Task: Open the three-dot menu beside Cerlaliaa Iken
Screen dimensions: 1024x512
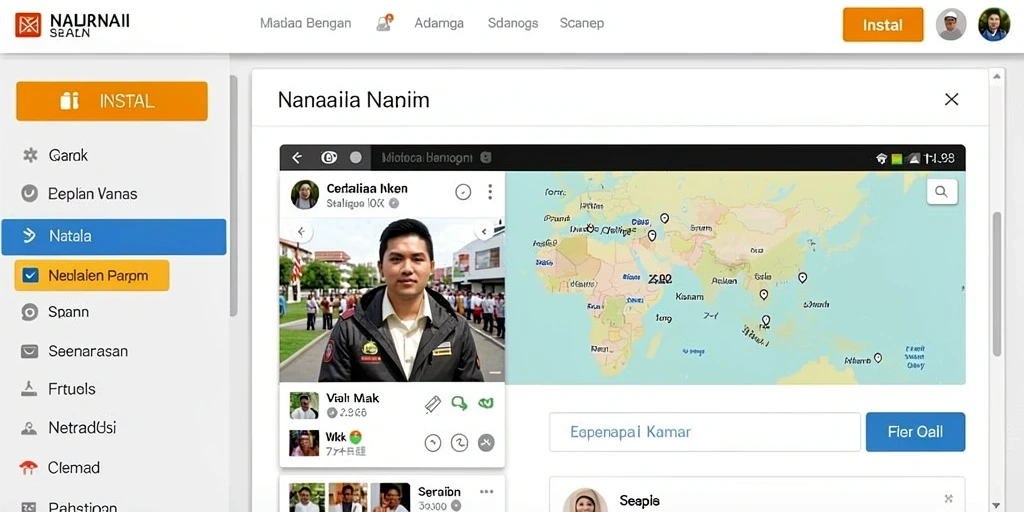Action: 490,192
